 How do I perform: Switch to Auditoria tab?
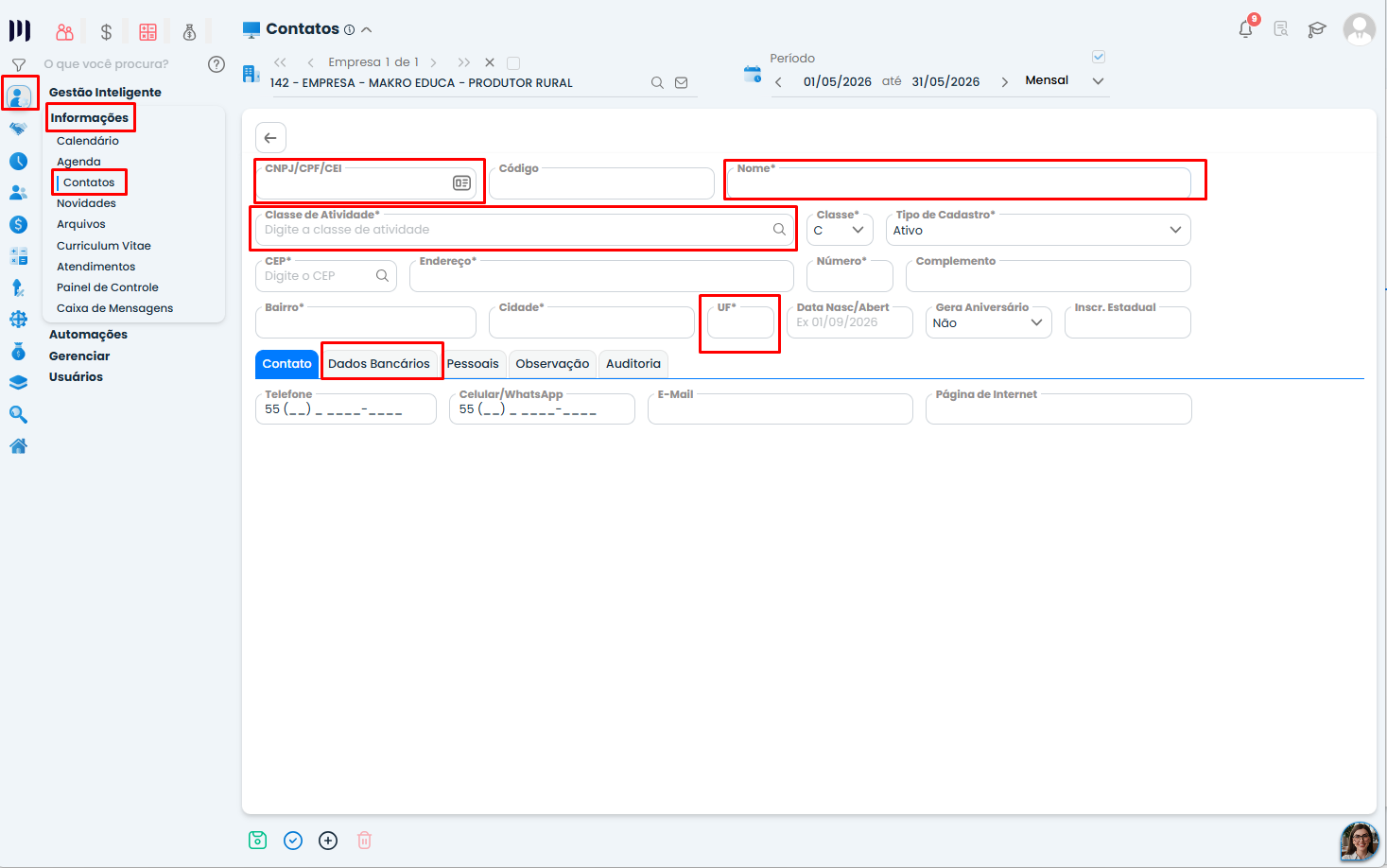(x=633, y=364)
